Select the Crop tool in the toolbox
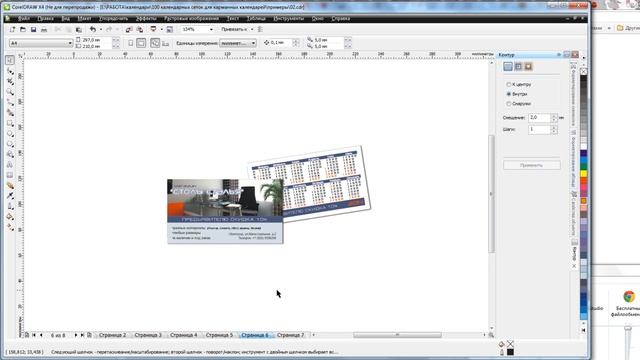The height and width of the screenshot is (360, 640). pos(10,82)
